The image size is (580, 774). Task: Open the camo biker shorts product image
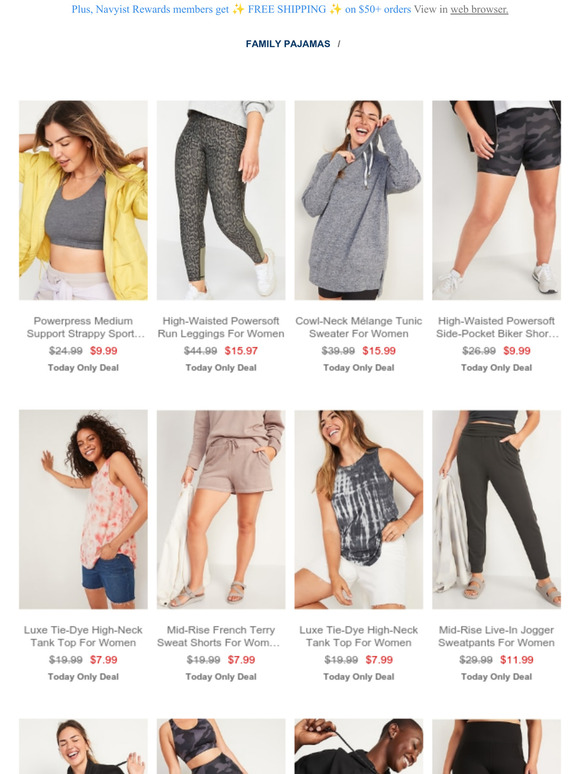click(497, 200)
